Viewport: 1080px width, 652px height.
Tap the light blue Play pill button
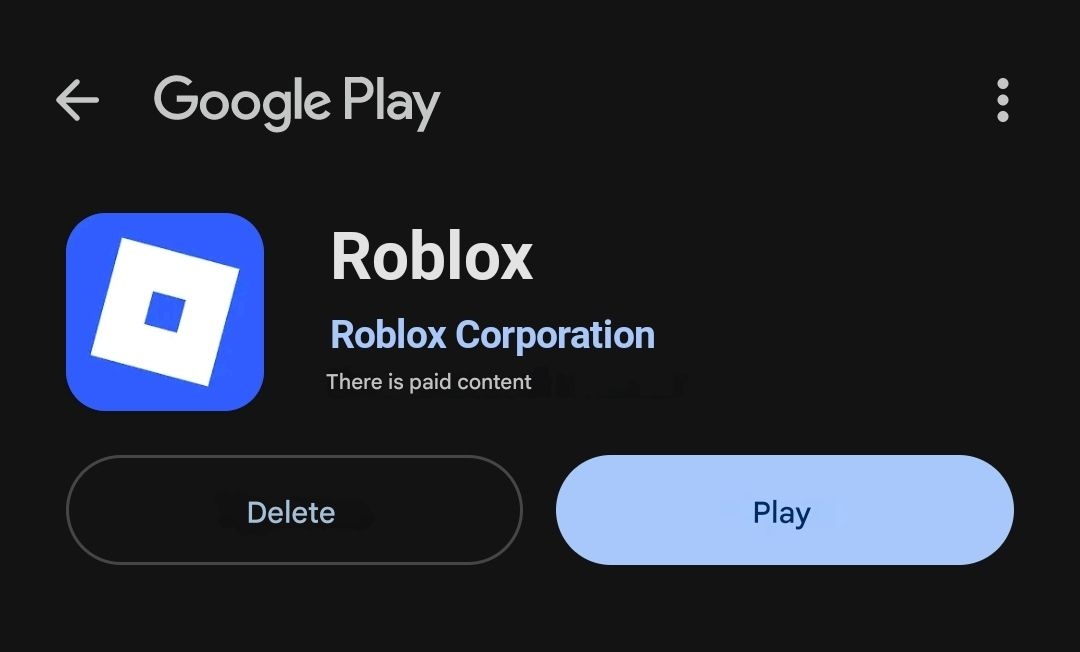coord(785,510)
